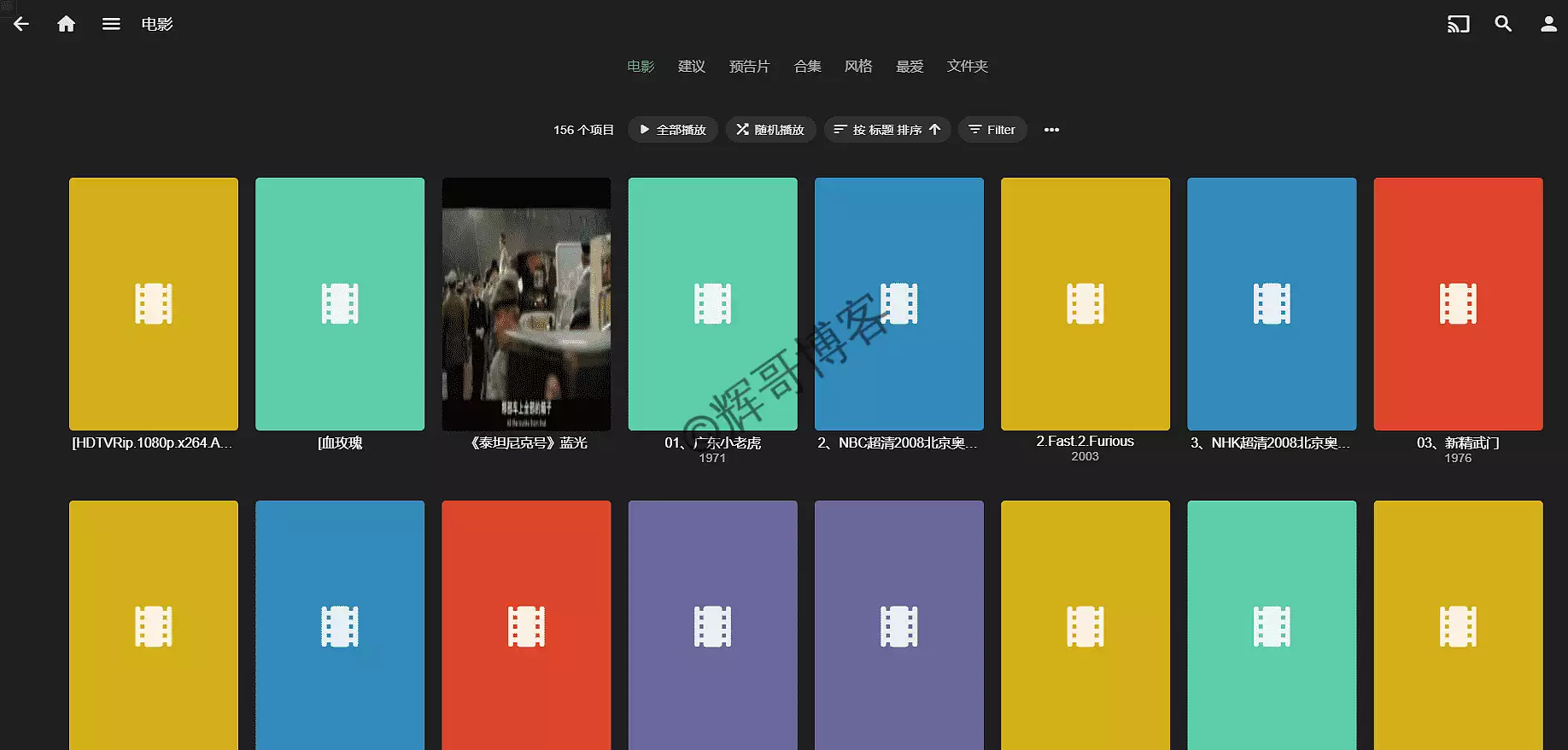1568x750 pixels.
Task: Click the year 2003 under 2.Fast.2.Furious
Action: (x=1085, y=456)
